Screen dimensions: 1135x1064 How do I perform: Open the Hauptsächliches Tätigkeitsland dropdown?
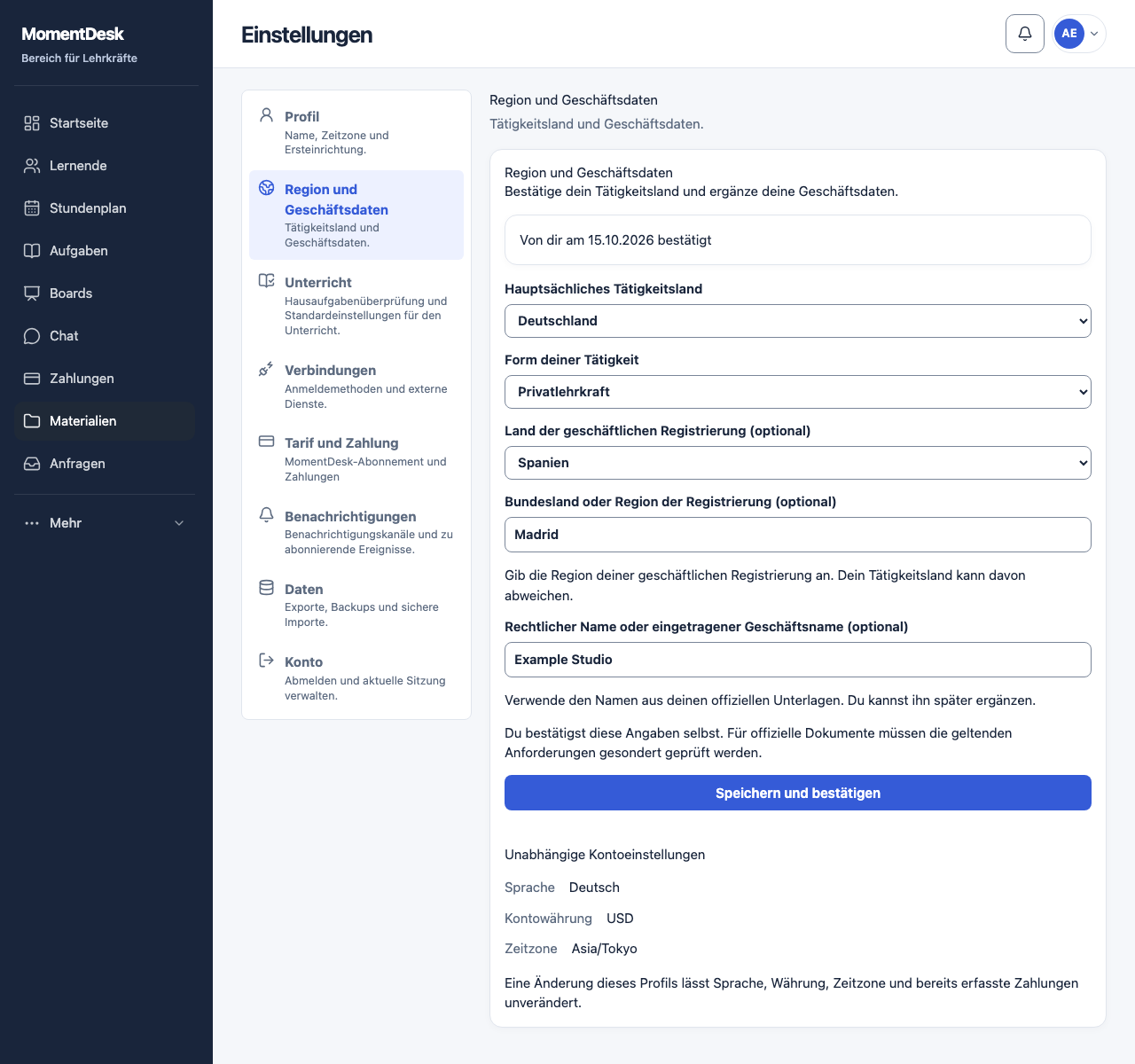(798, 321)
